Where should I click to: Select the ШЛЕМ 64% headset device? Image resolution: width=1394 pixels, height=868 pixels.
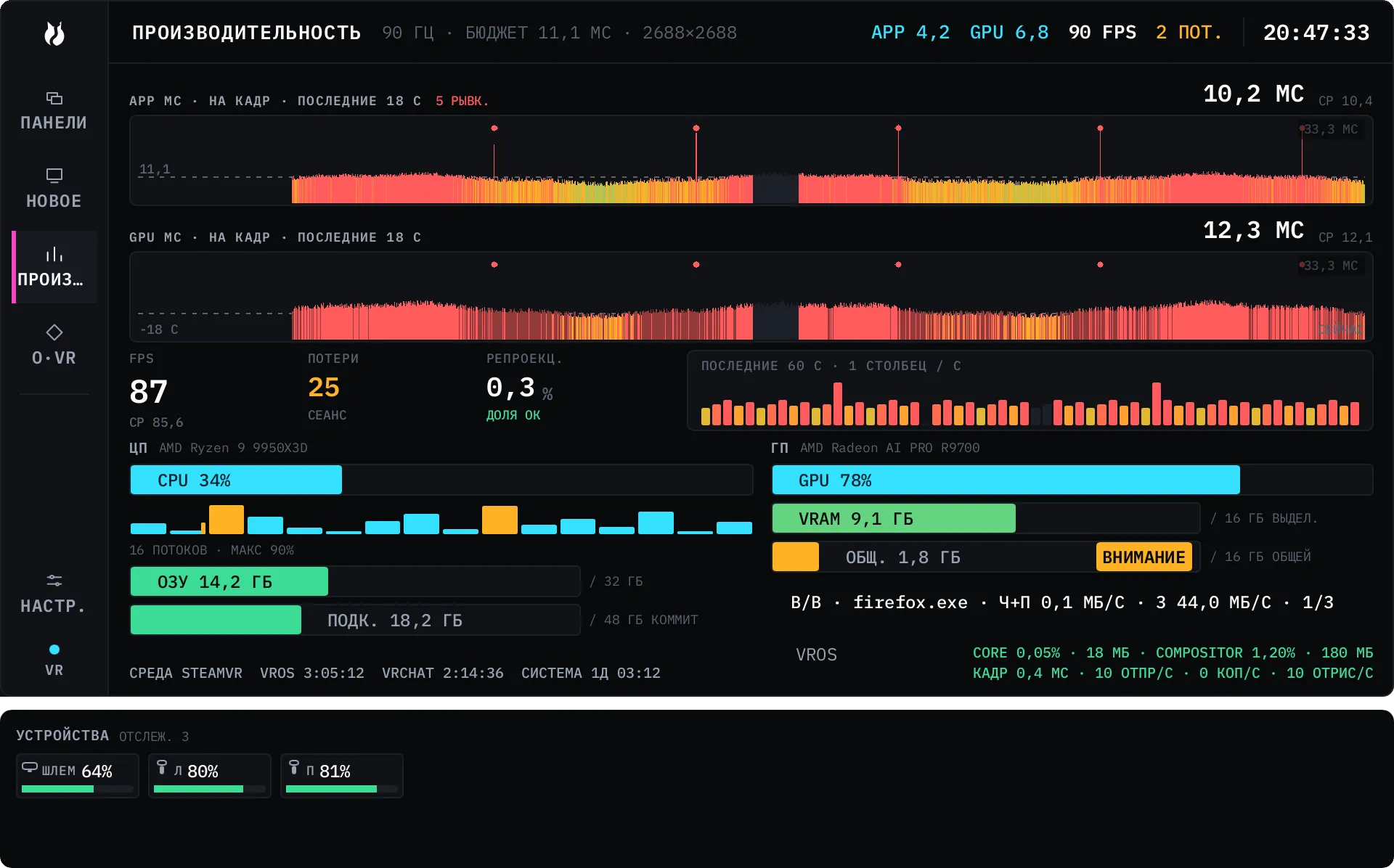(x=78, y=776)
